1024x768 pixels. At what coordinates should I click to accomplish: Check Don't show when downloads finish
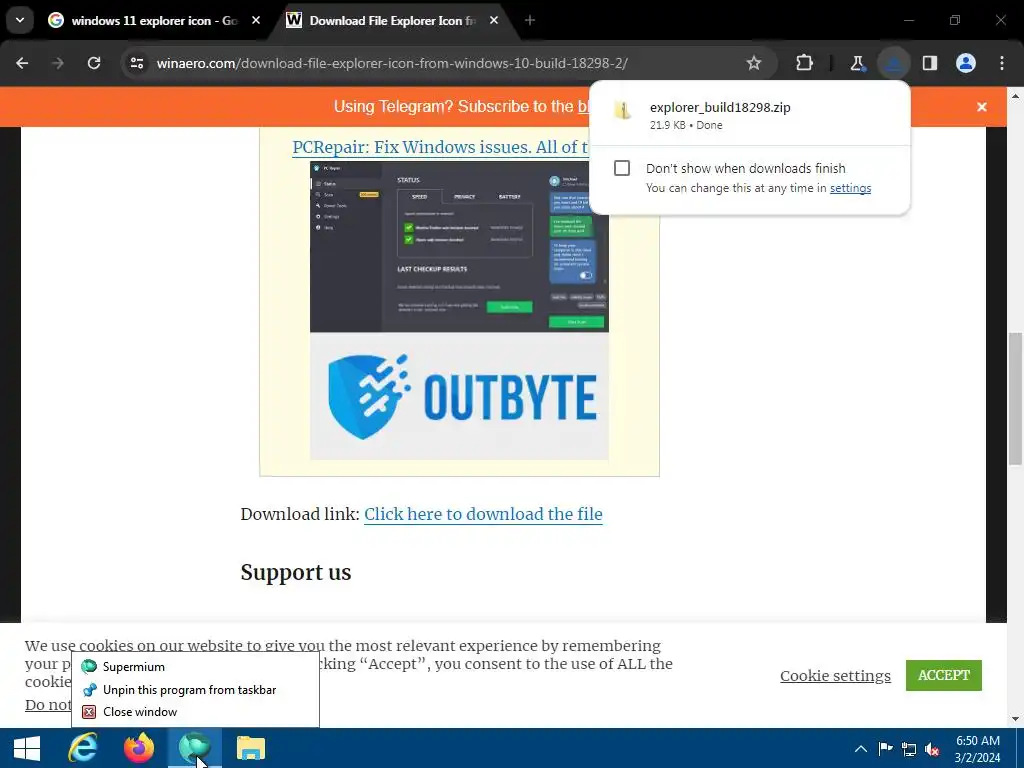pos(622,168)
